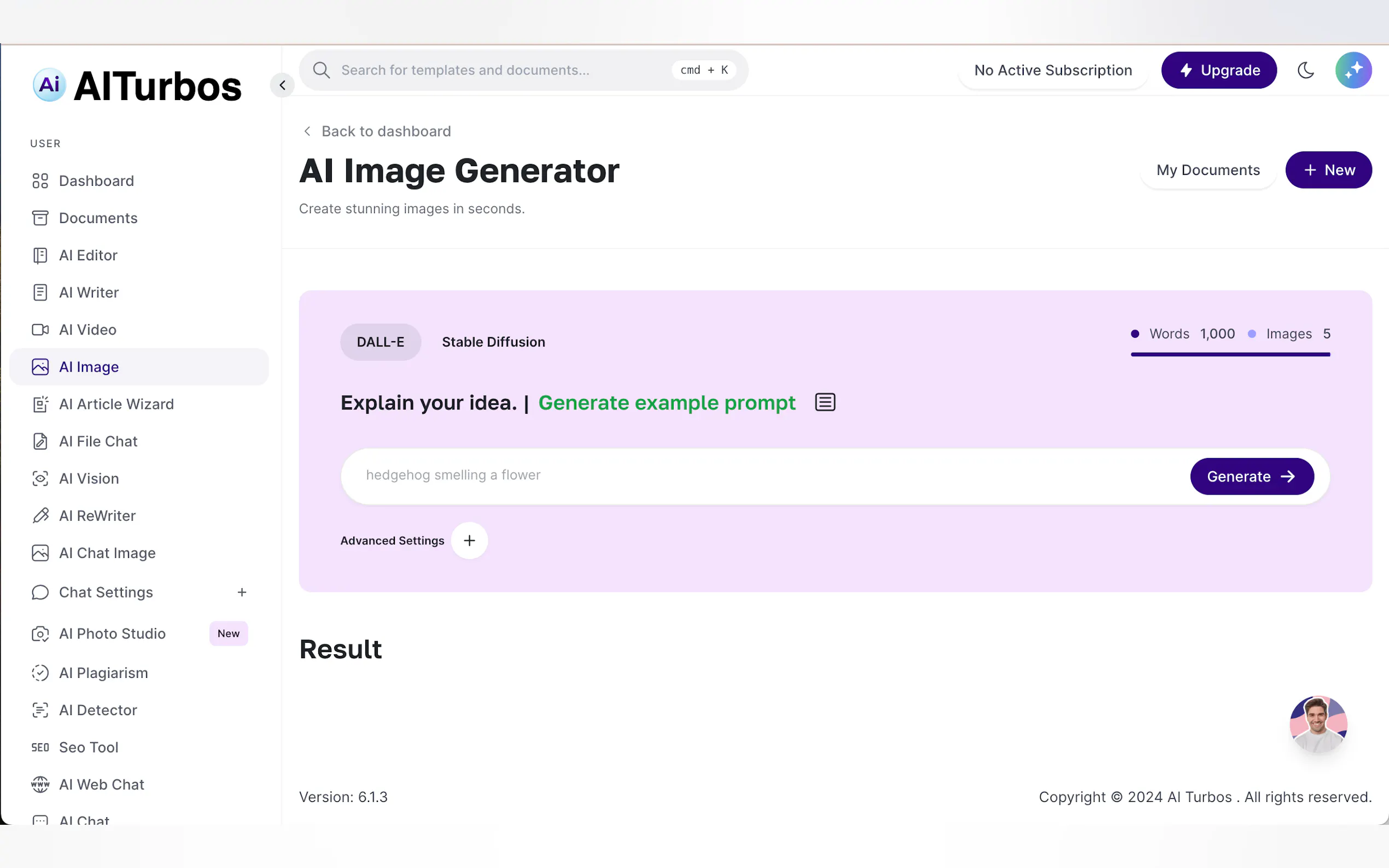
Task: Open AI Video from the sidebar
Action: pyautogui.click(x=87, y=330)
